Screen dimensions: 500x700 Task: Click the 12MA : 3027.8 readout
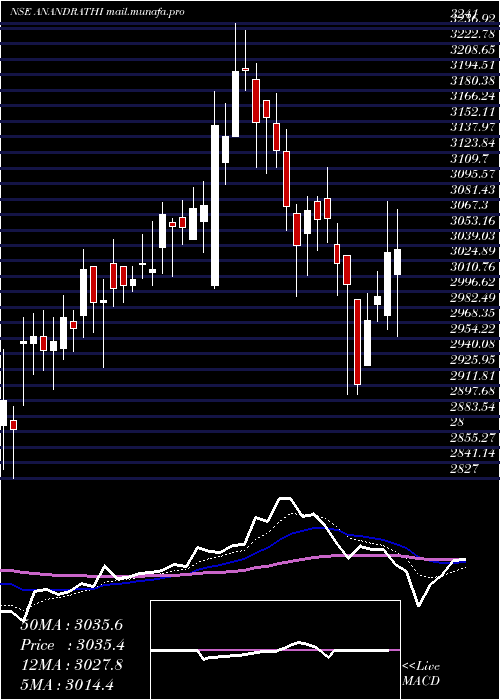[x=71, y=665]
